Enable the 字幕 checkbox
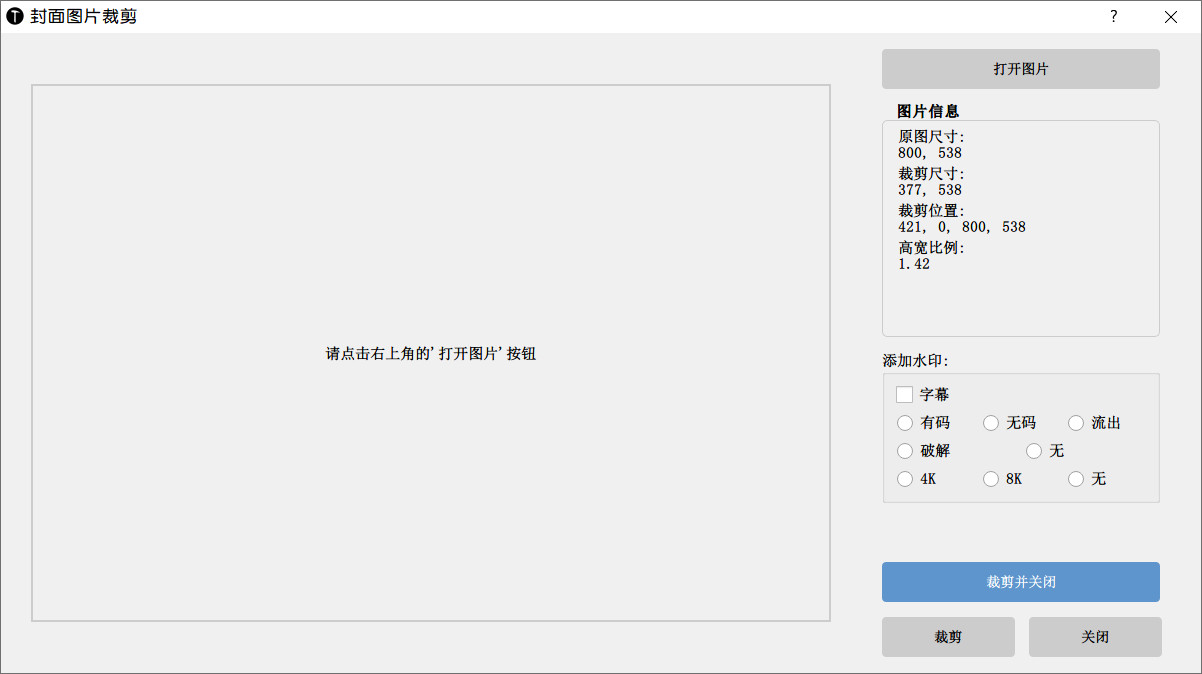Screen dimensions: 1202x674 pyautogui.click(x=905, y=395)
